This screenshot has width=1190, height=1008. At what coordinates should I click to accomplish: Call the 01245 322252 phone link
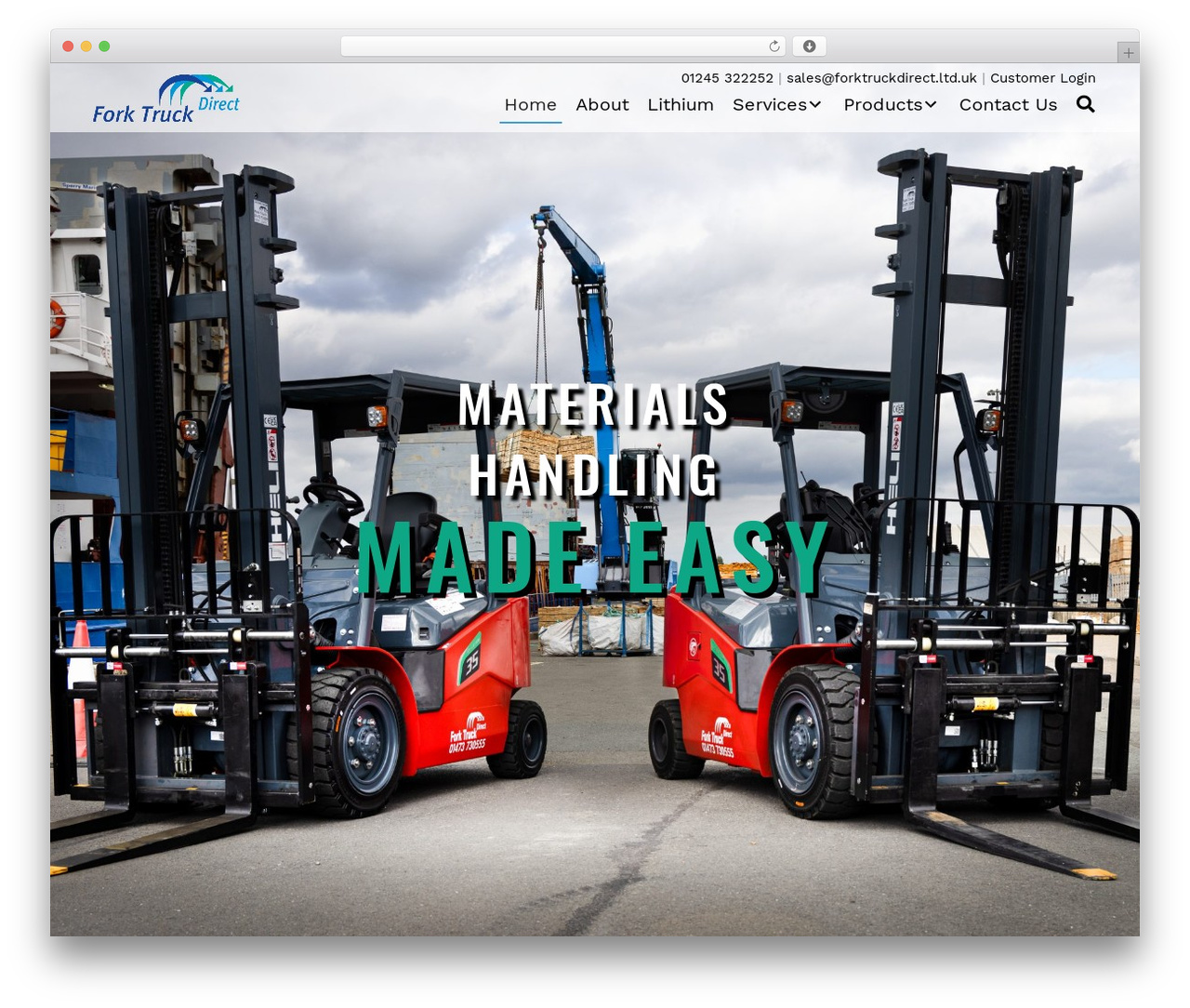pos(727,78)
